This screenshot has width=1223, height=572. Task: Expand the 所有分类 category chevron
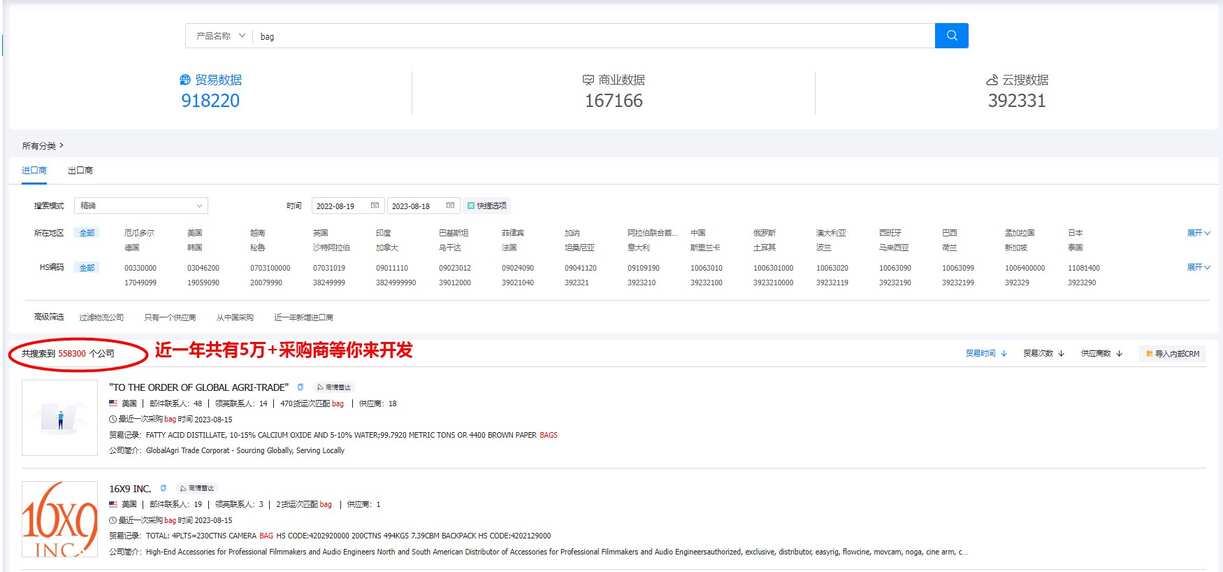(61, 146)
